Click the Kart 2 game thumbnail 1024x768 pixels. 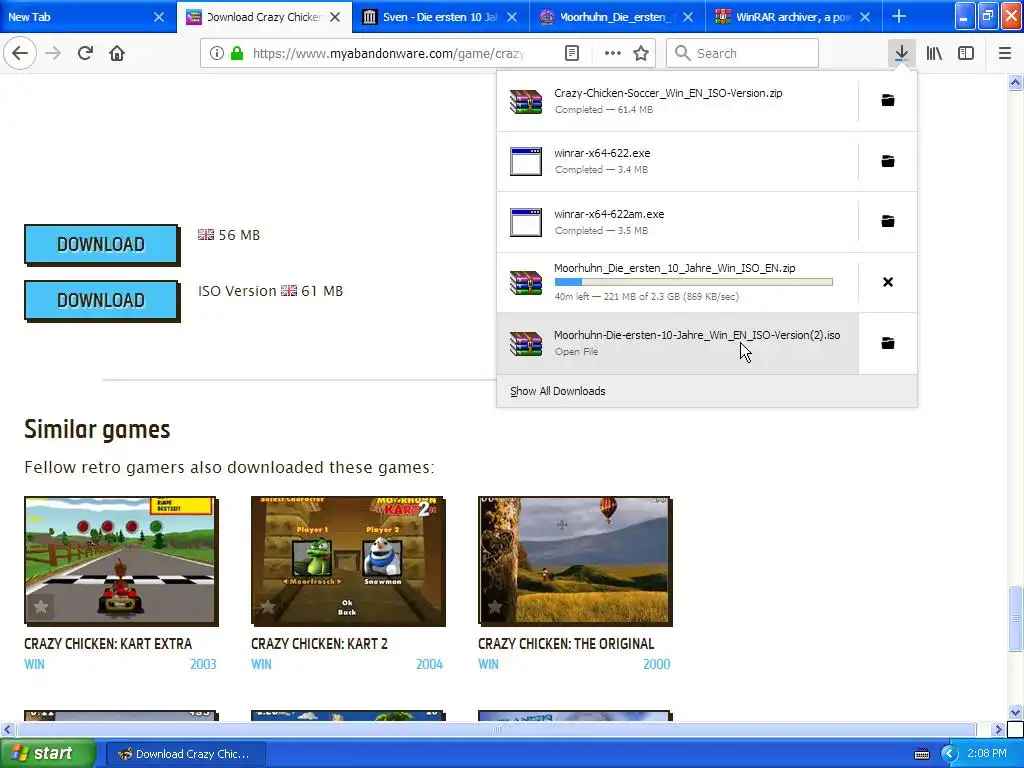click(x=348, y=561)
